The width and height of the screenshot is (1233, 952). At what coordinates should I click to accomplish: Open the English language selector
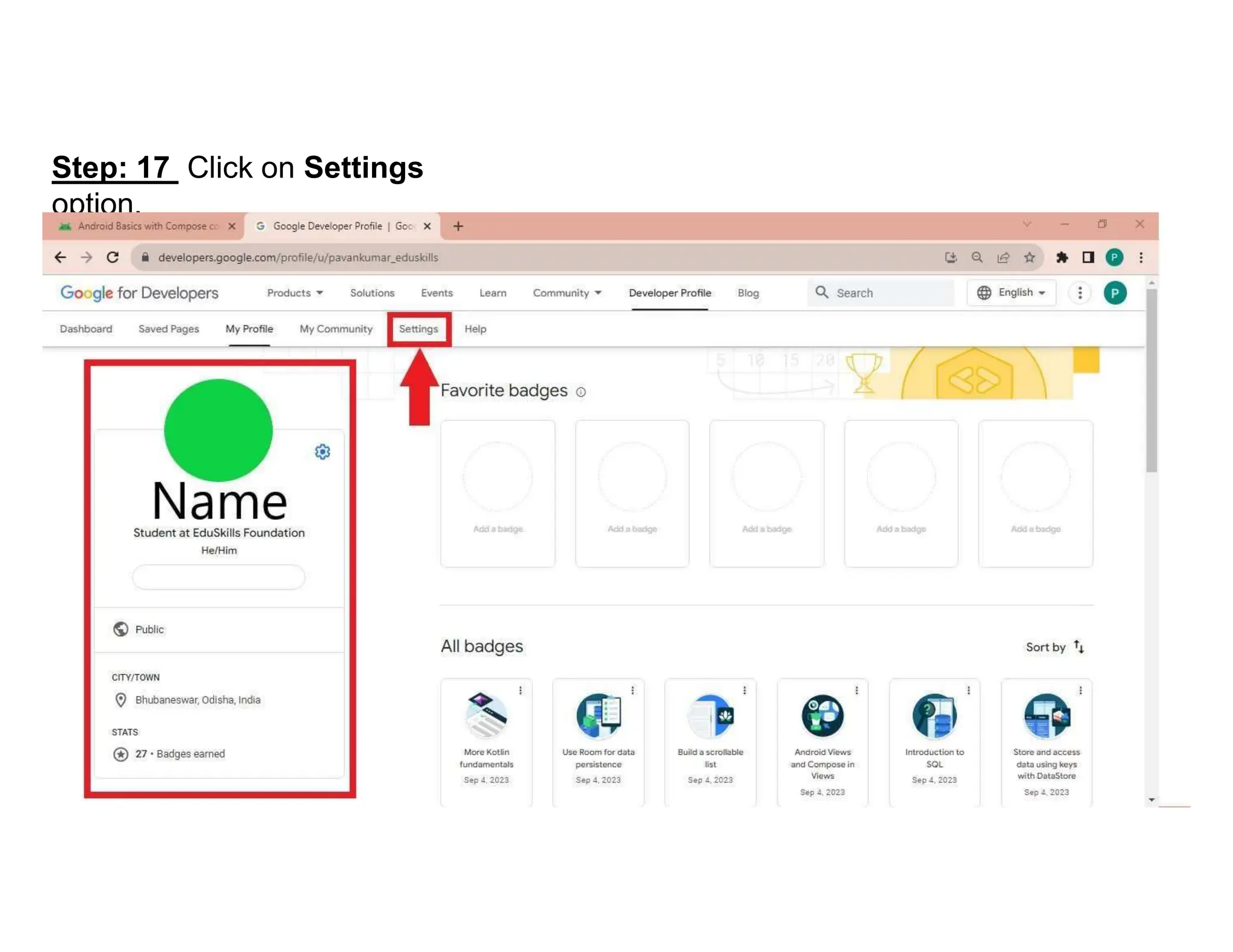(1011, 293)
